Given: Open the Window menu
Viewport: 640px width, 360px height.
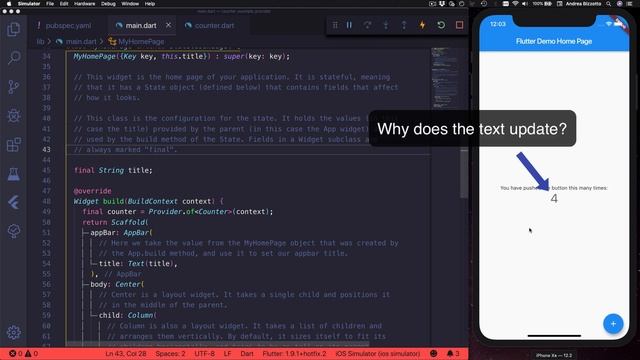Looking at the screenshot, I should tap(130, 4).
